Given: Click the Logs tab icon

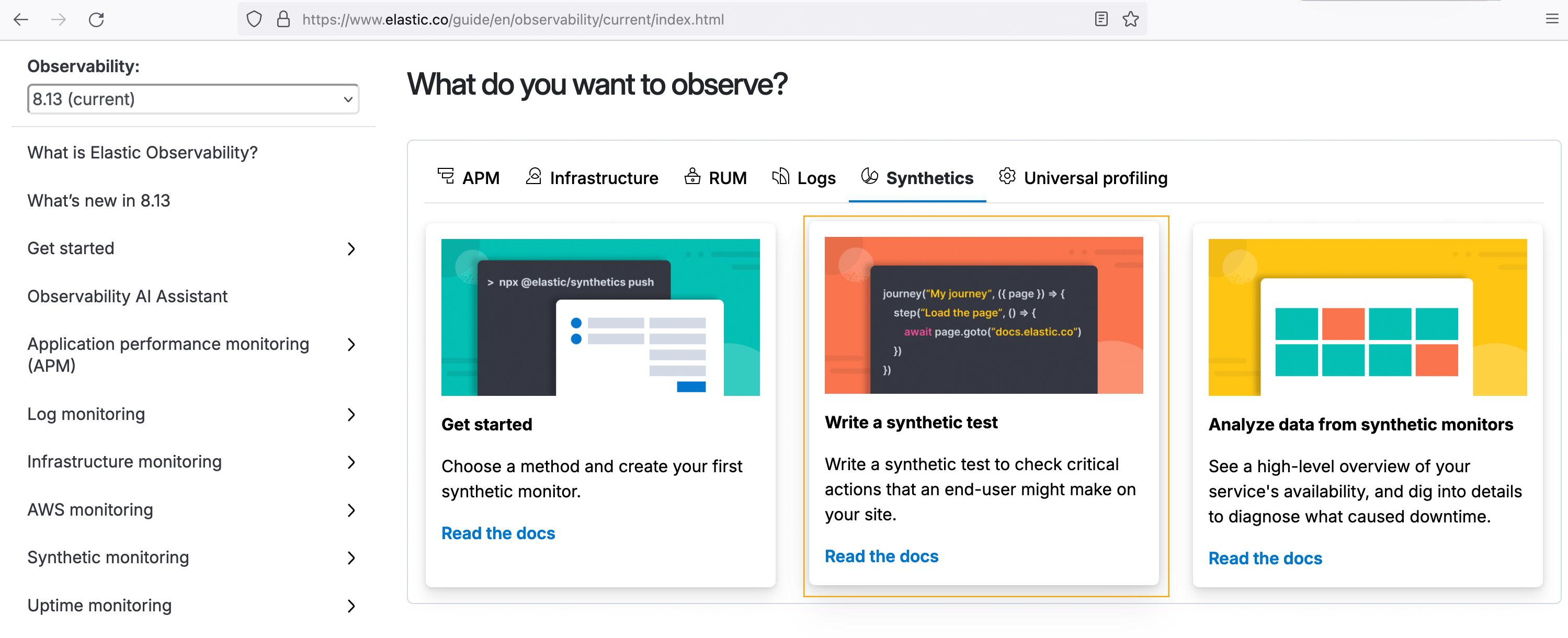Looking at the screenshot, I should (780, 177).
